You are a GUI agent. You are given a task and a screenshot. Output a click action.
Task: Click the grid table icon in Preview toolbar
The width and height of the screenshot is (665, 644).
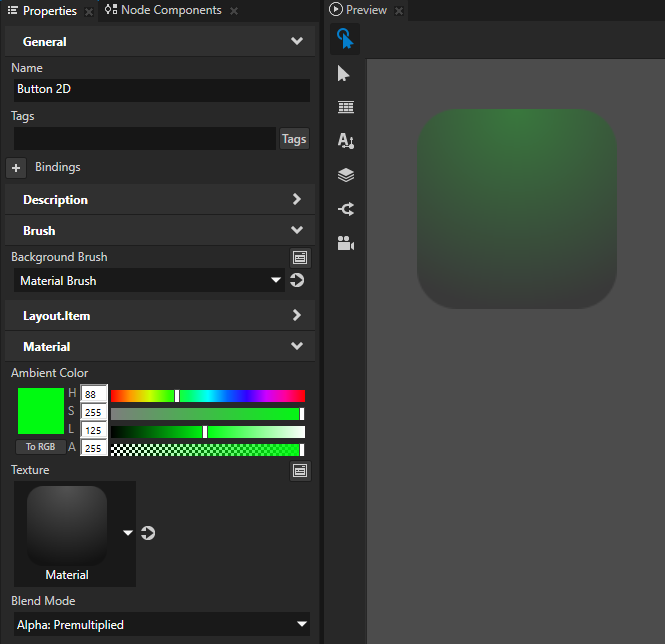(x=346, y=107)
